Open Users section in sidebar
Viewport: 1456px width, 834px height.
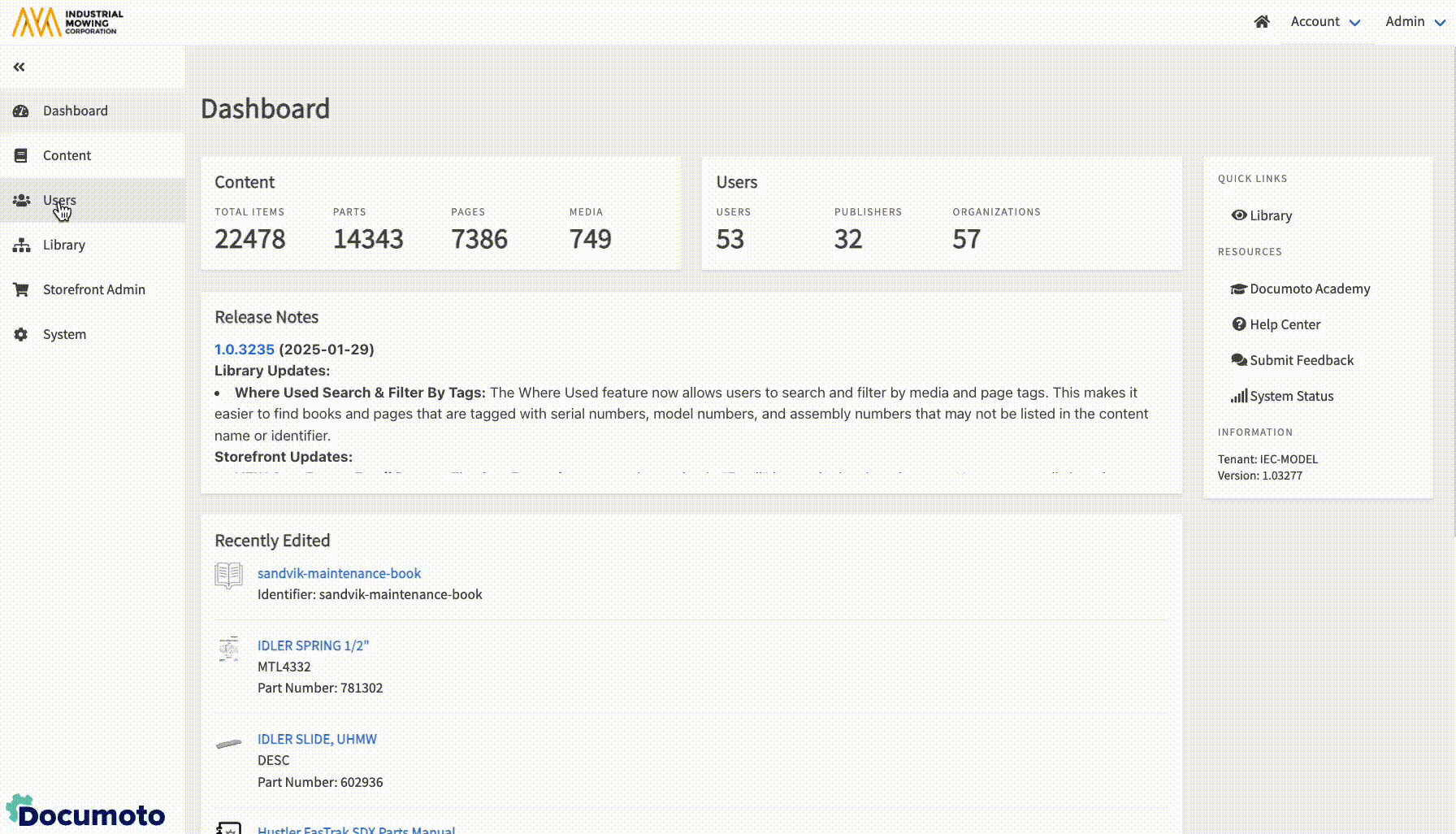pyautogui.click(x=59, y=200)
